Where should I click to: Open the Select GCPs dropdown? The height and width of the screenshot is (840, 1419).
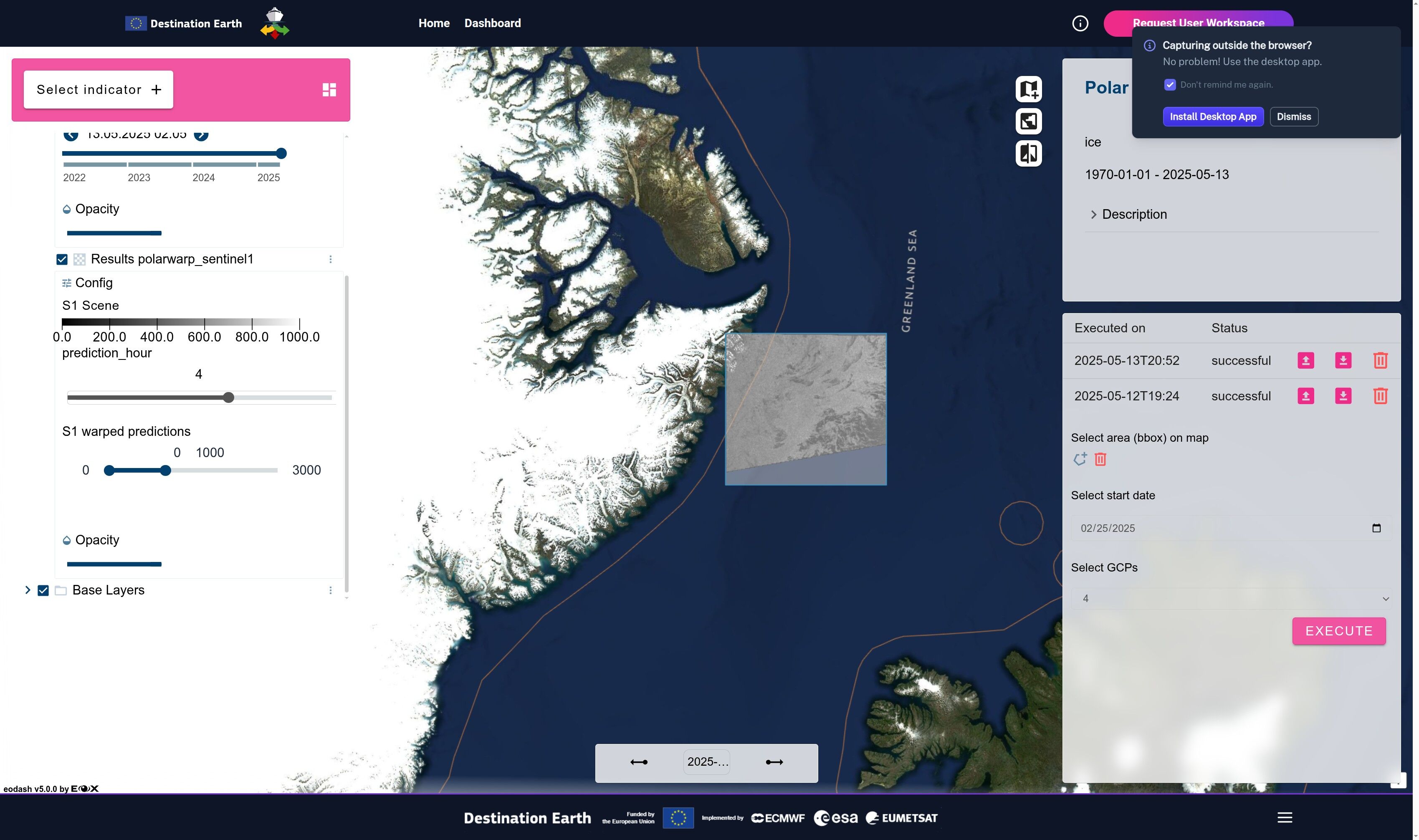[1231, 598]
